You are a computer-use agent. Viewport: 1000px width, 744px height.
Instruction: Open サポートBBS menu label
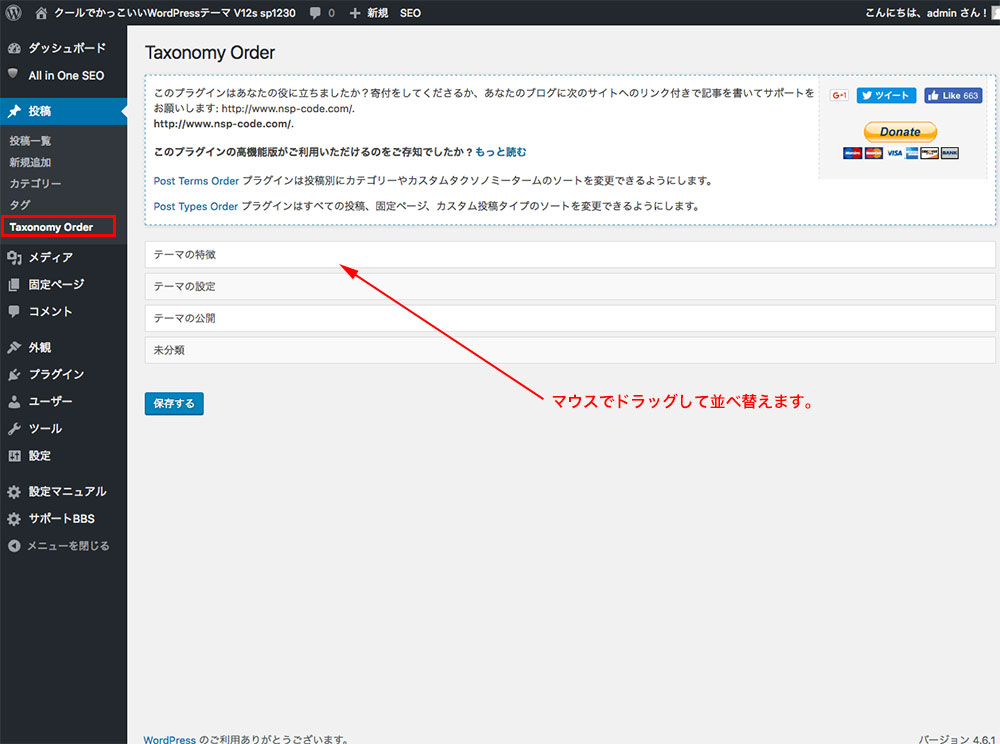(61, 519)
